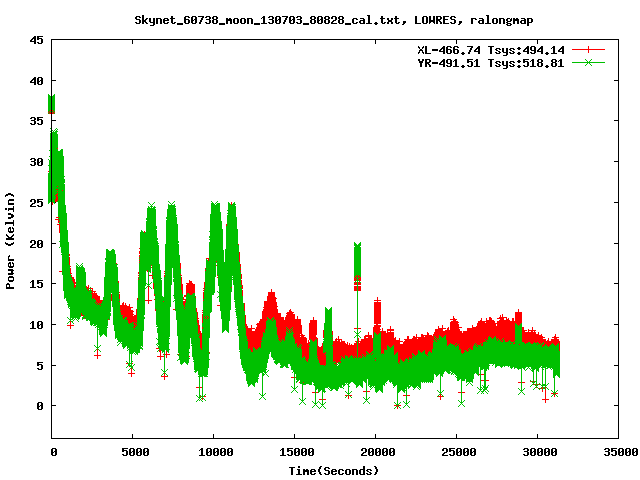The image size is (640, 480).
Task: Click the x-axis tick label 25000
Action: [x=459, y=452]
